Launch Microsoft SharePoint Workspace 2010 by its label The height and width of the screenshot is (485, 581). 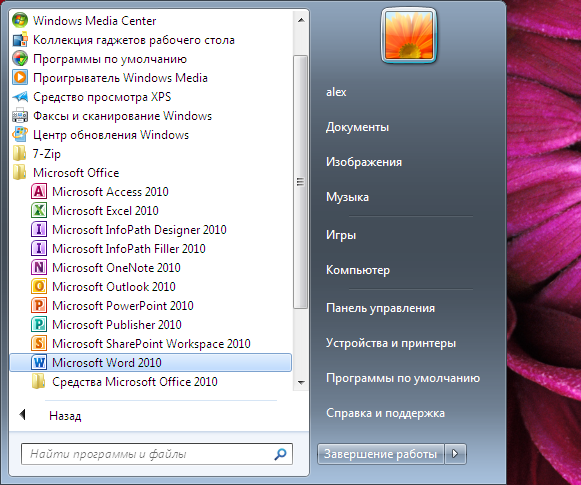coord(151,344)
